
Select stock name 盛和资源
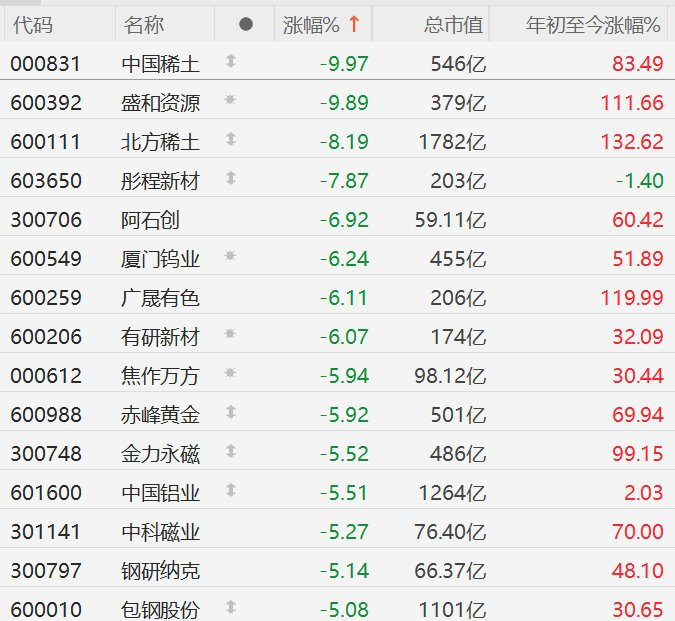pos(161,103)
